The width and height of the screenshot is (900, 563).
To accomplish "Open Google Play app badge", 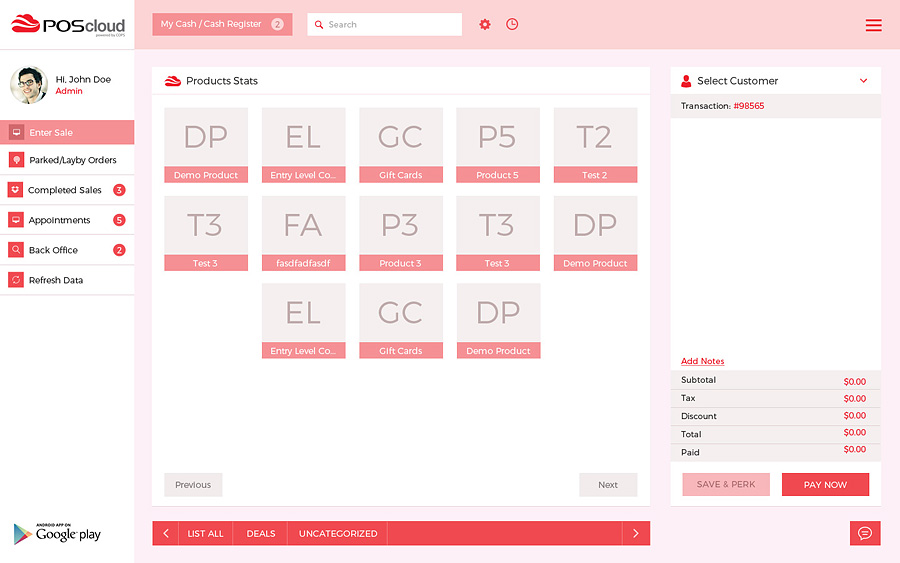I will [x=58, y=533].
